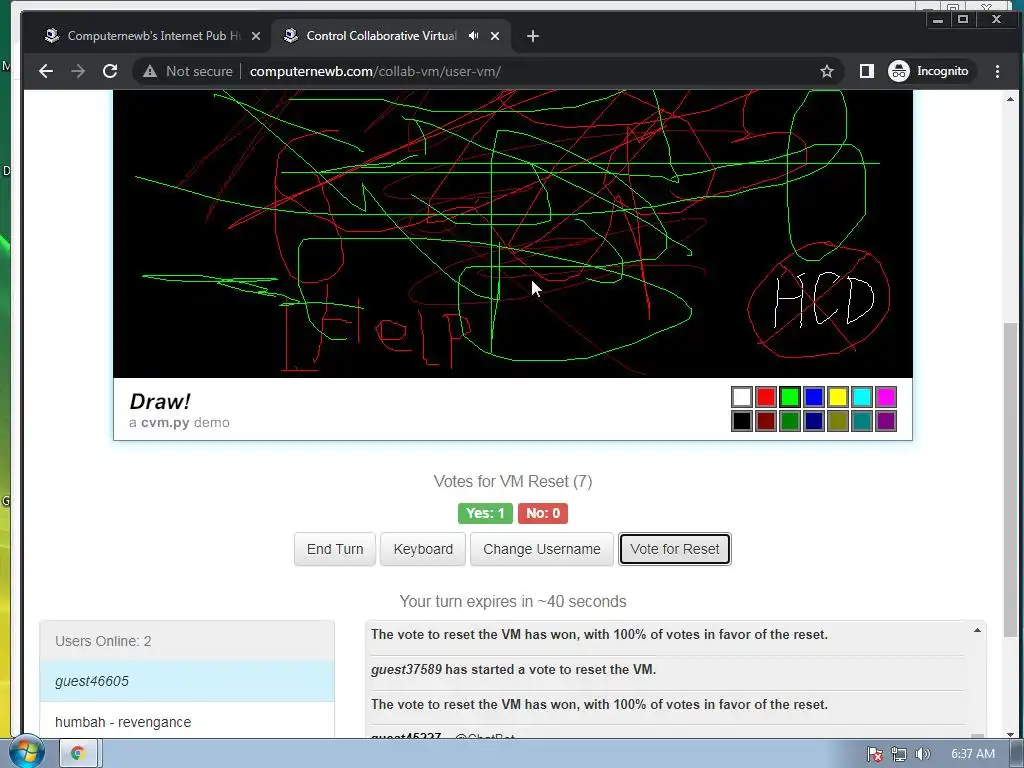Choose the yellow color swatch

[838, 397]
